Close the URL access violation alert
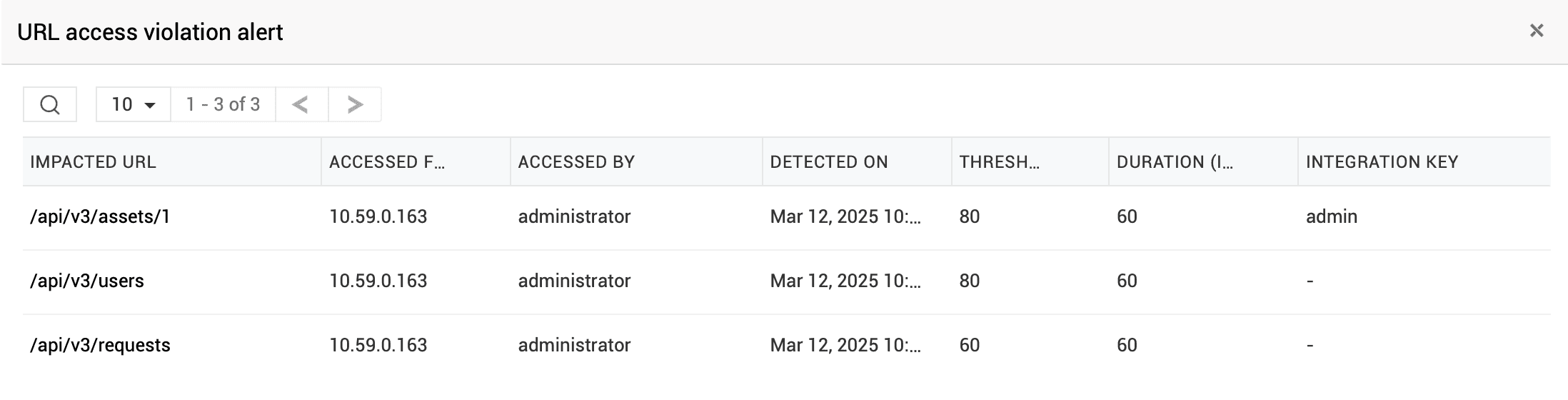The image size is (1568, 400). click(1537, 31)
